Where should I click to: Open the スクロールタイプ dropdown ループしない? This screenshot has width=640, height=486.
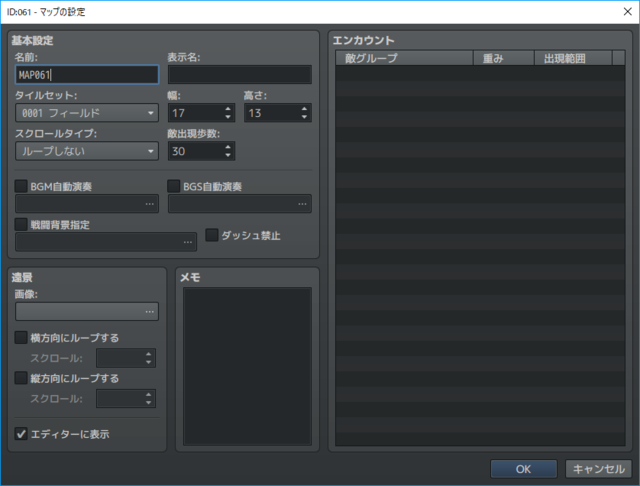(x=87, y=151)
